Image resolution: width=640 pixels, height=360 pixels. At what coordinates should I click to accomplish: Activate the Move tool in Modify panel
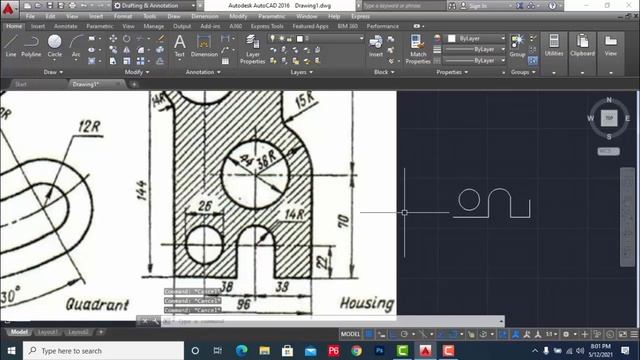[113, 38]
